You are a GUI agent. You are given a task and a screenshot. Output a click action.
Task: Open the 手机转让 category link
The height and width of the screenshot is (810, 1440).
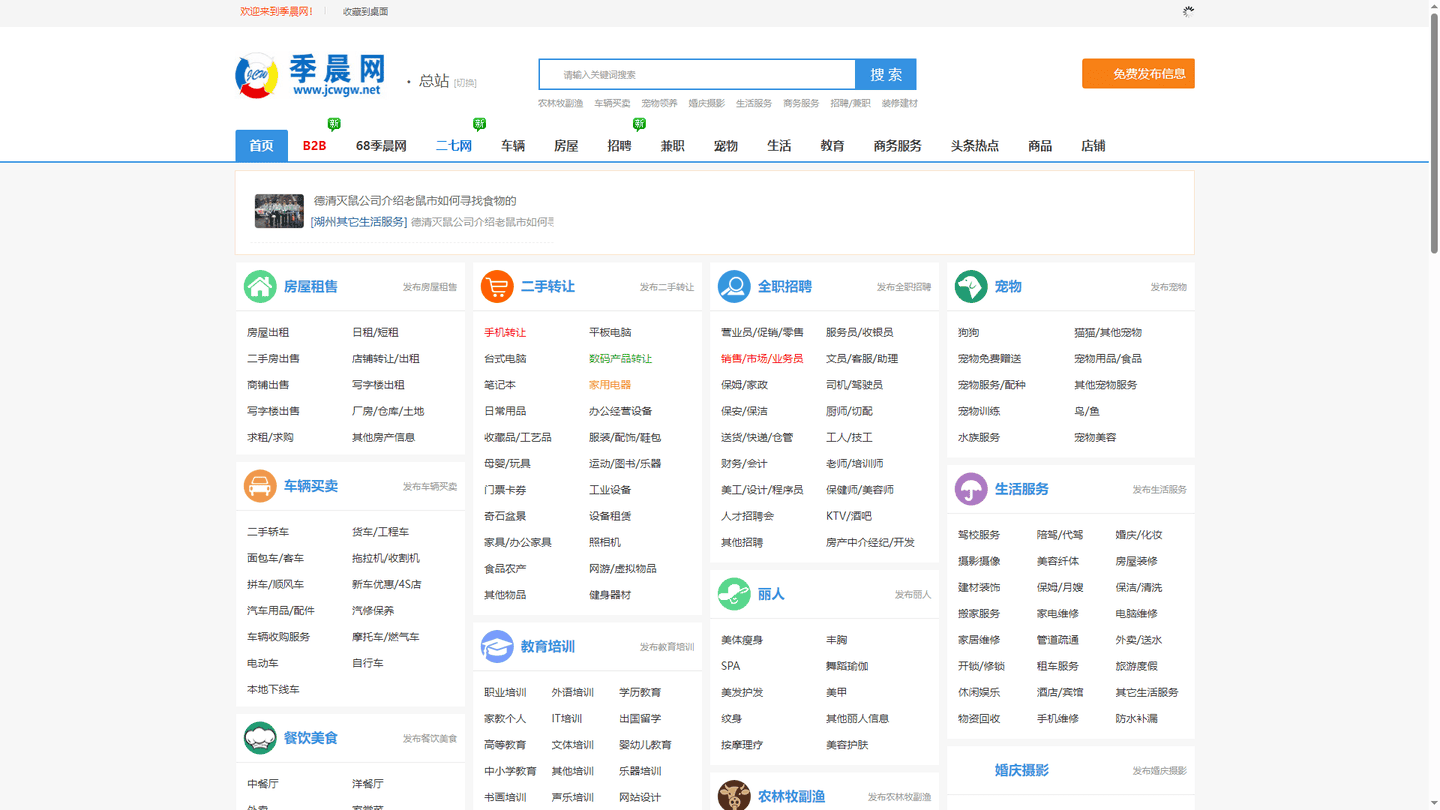(x=505, y=332)
